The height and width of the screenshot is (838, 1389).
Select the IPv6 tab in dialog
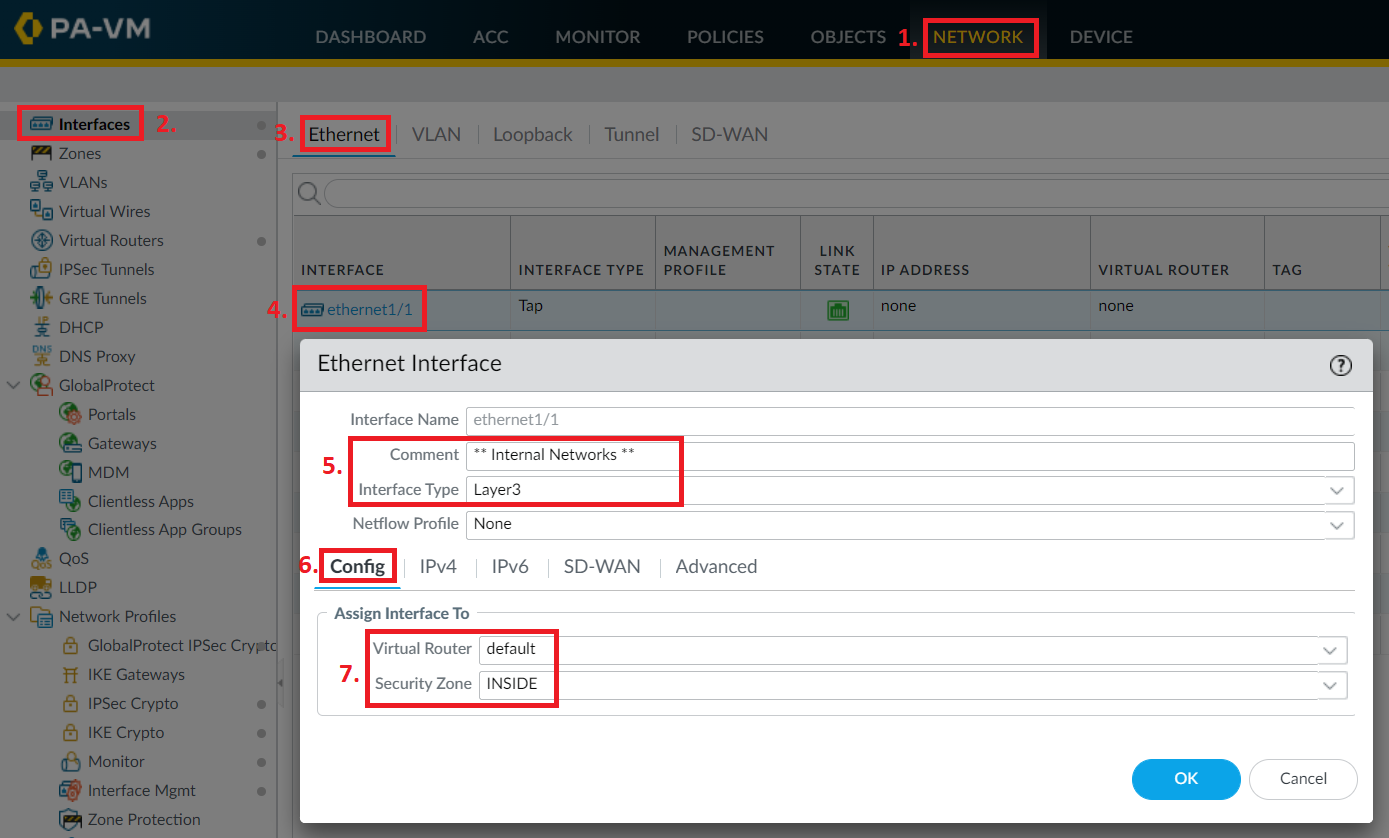click(510, 566)
